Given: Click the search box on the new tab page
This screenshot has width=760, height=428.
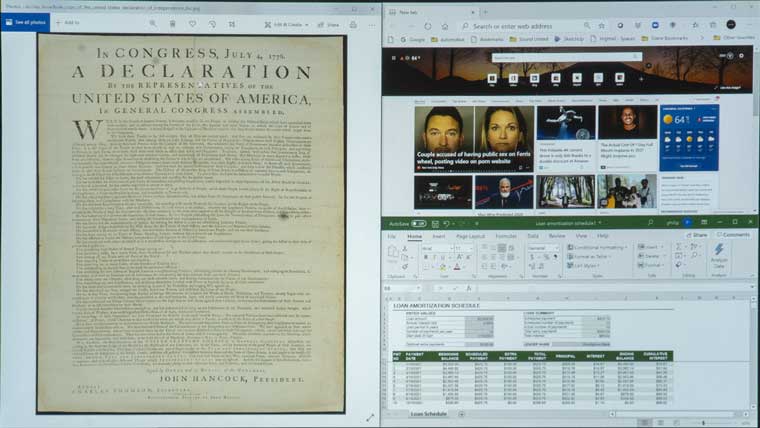Looking at the screenshot, I should point(567,57).
